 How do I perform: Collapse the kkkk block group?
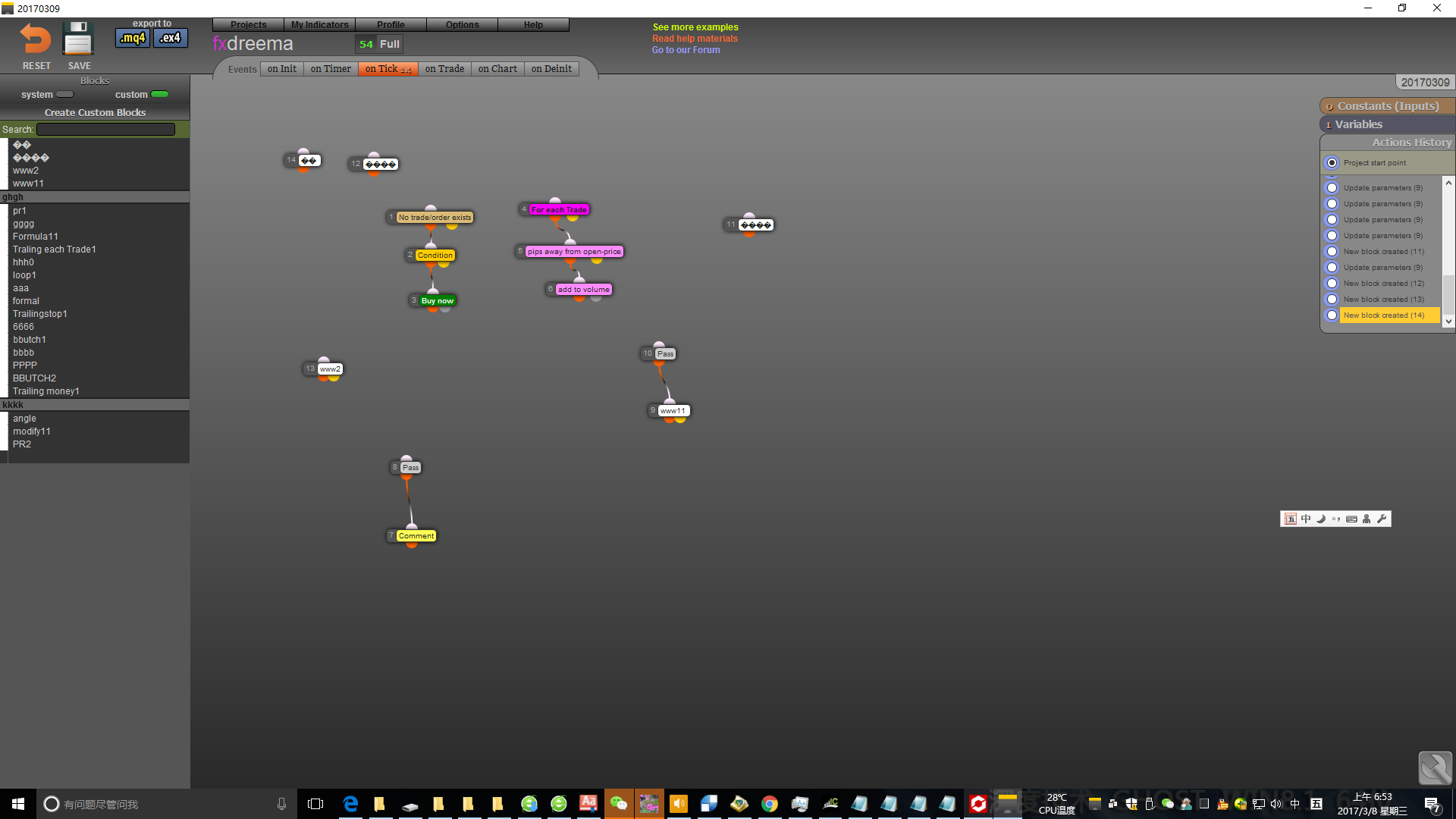point(95,405)
